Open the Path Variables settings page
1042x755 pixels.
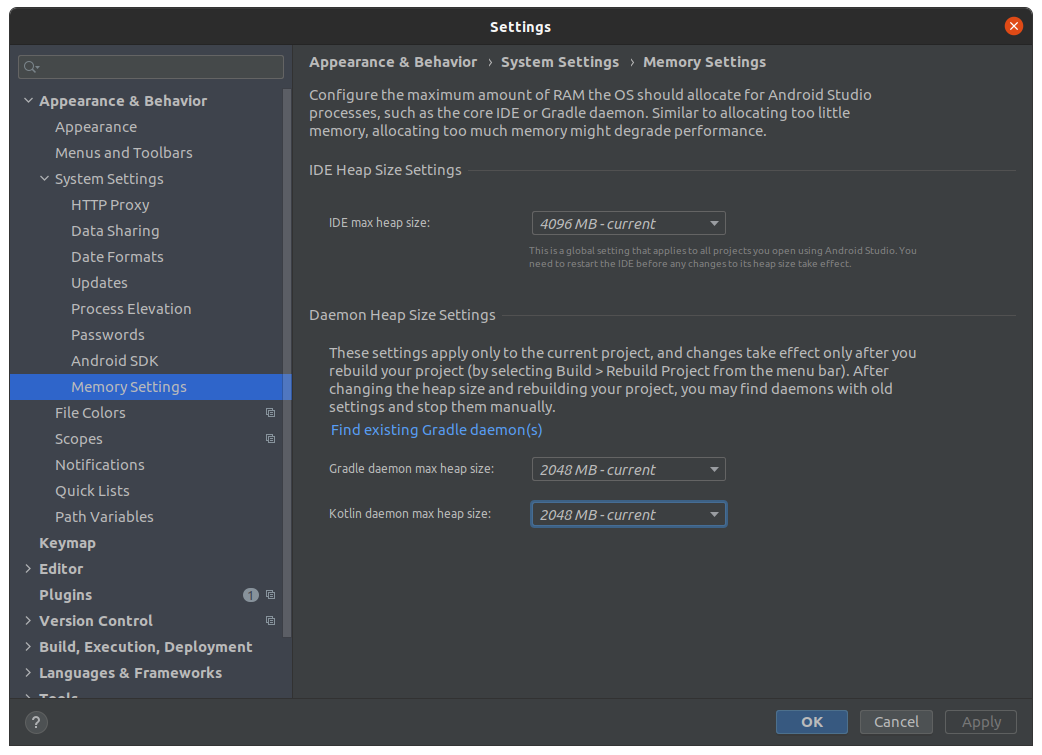point(104,516)
